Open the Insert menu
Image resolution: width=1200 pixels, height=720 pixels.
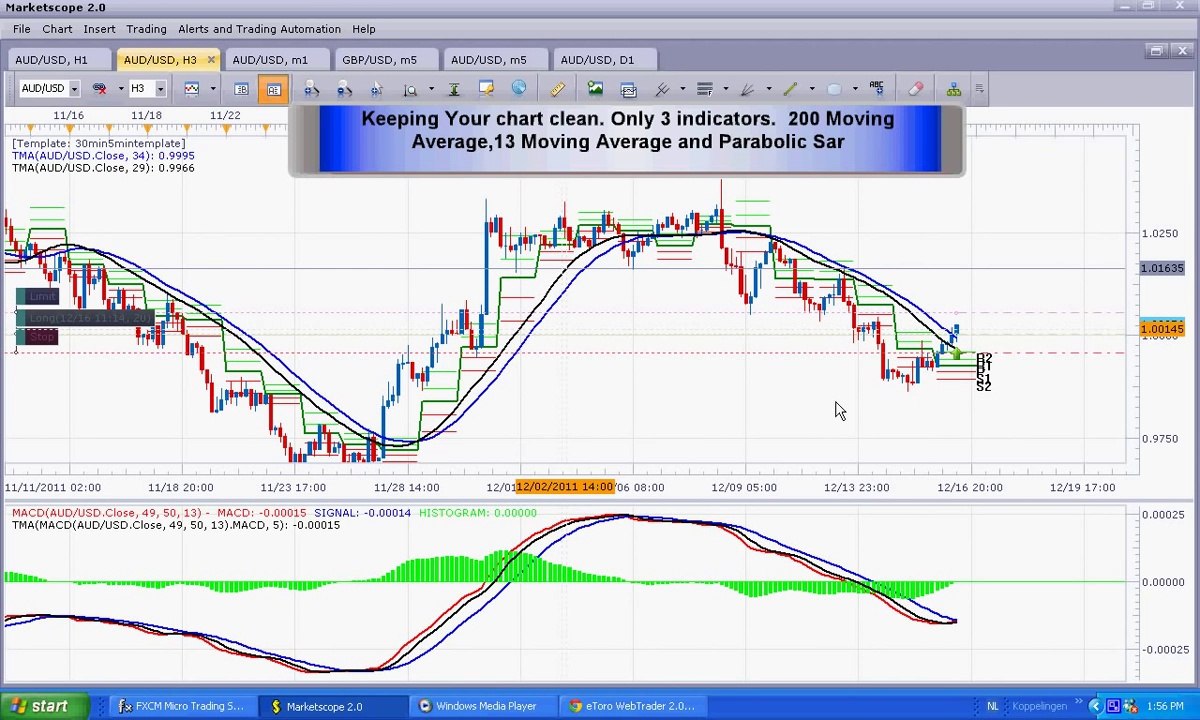[x=99, y=29]
